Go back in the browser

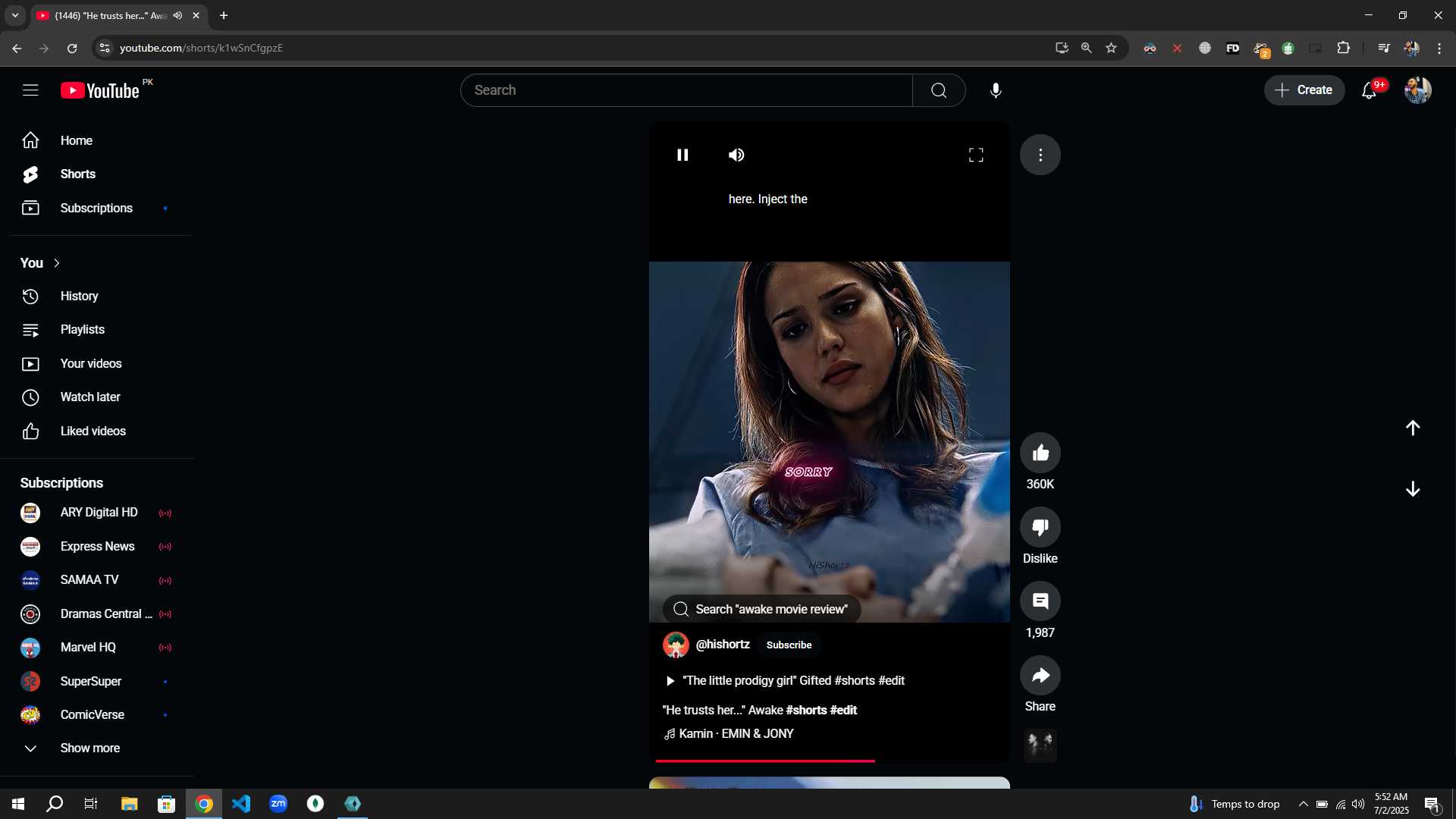[x=17, y=48]
